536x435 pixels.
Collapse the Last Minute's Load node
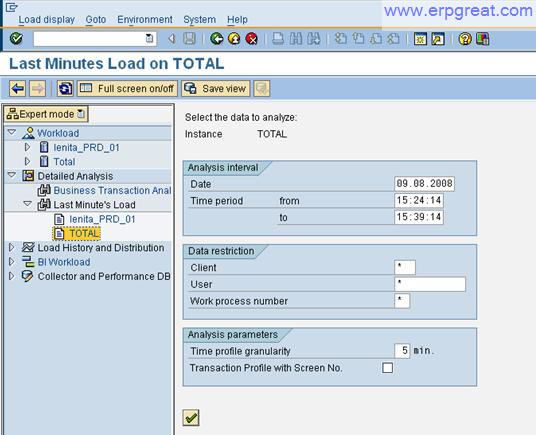[28, 204]
